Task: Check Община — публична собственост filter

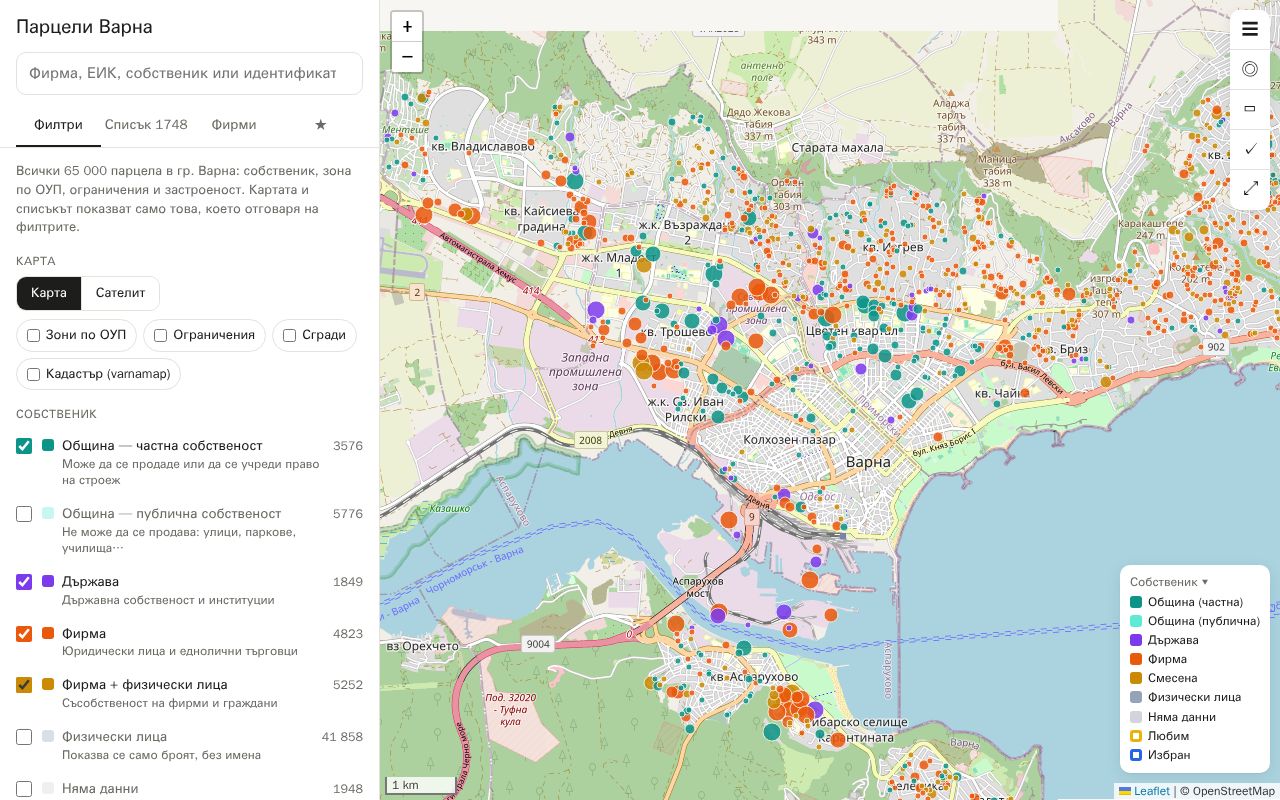Action: (x=24, y=514)
